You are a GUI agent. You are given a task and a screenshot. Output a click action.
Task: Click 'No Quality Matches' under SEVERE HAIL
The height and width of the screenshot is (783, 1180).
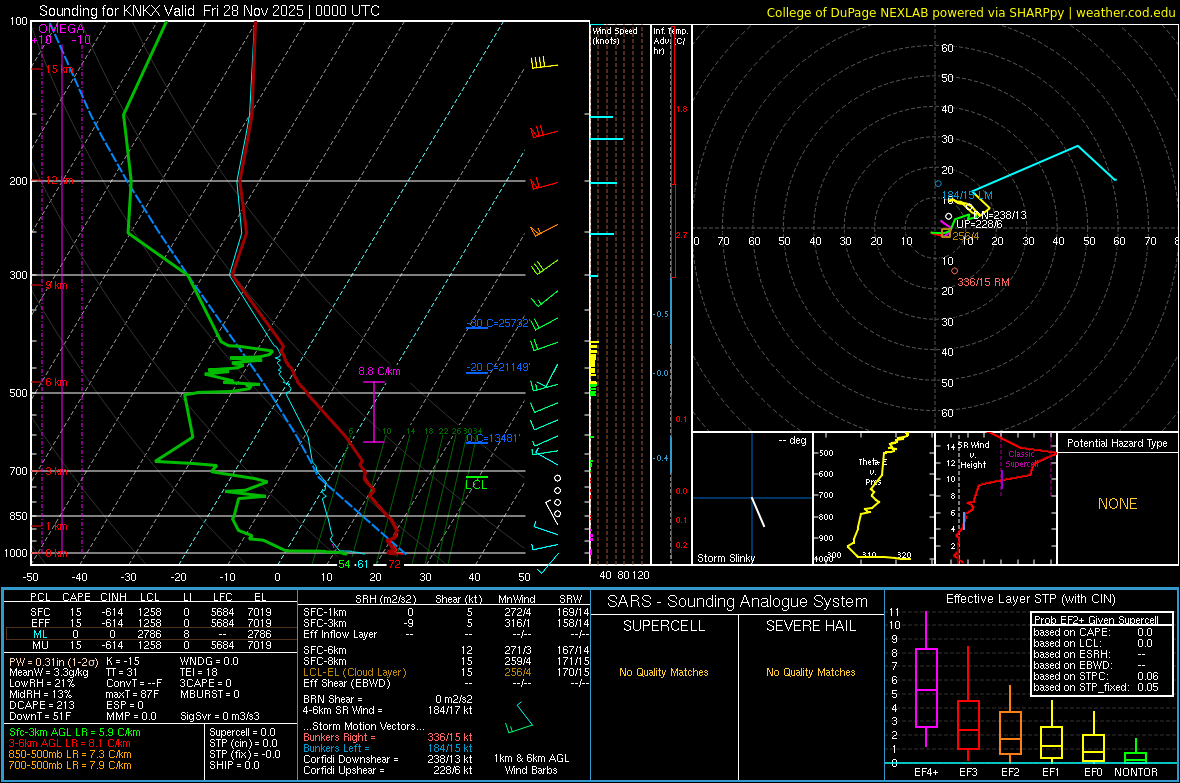point(810,672)
